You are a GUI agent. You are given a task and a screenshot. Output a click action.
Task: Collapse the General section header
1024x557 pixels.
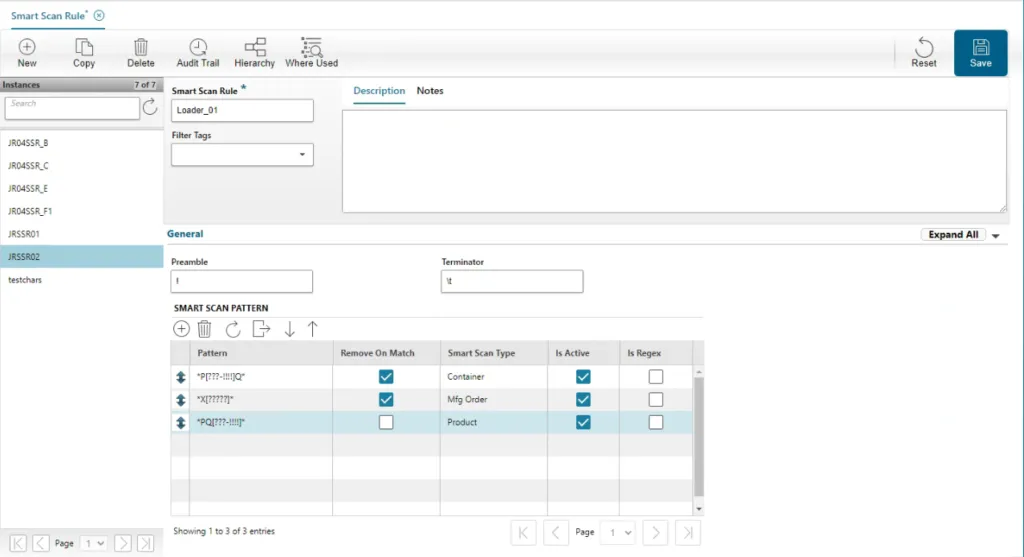pyautogui.click(x=185, y=234)
